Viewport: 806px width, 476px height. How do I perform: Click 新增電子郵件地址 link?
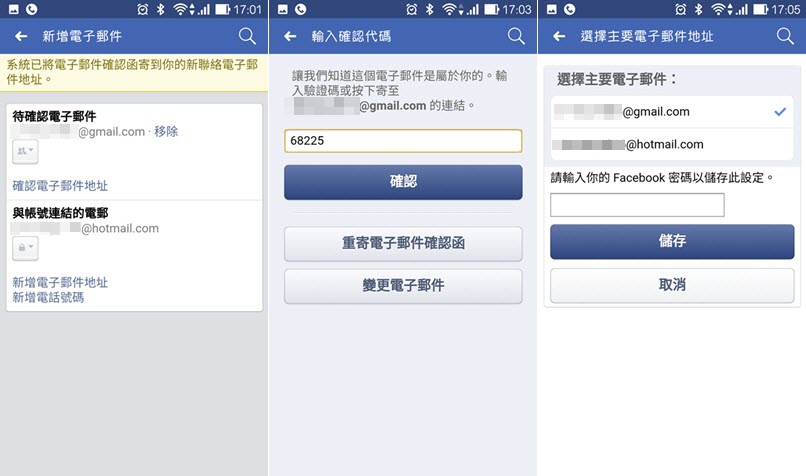(x=60, y=282)
